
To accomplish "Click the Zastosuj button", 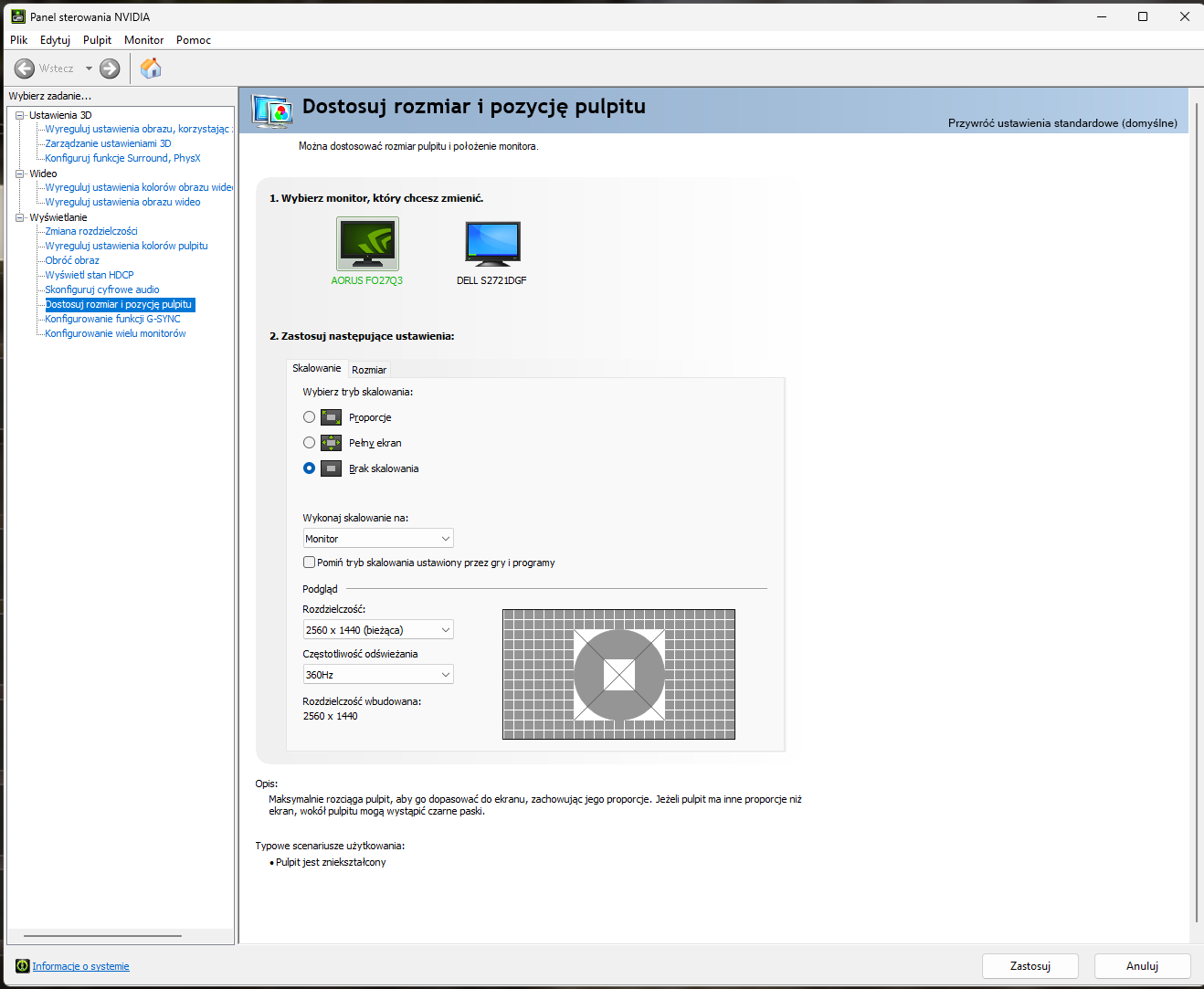I will (x=1030, y=966).
